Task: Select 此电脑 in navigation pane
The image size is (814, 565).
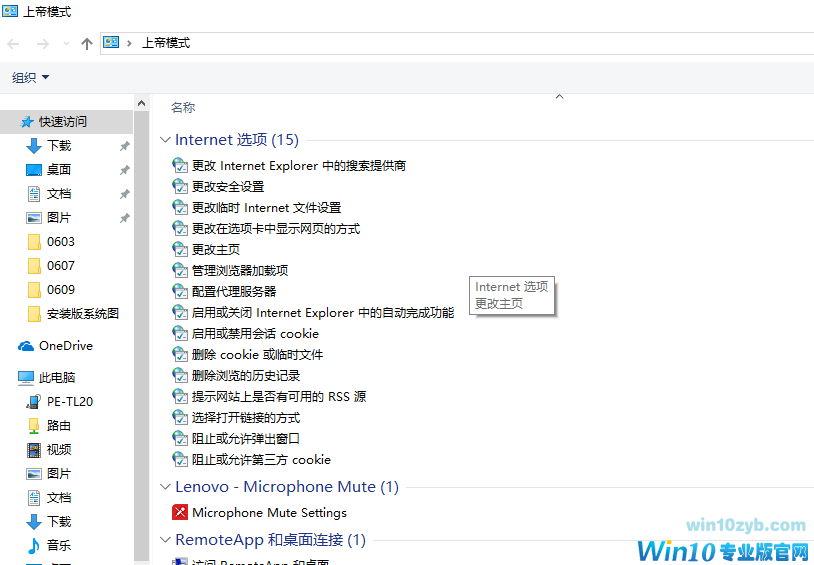Action: tap(57, 378)
